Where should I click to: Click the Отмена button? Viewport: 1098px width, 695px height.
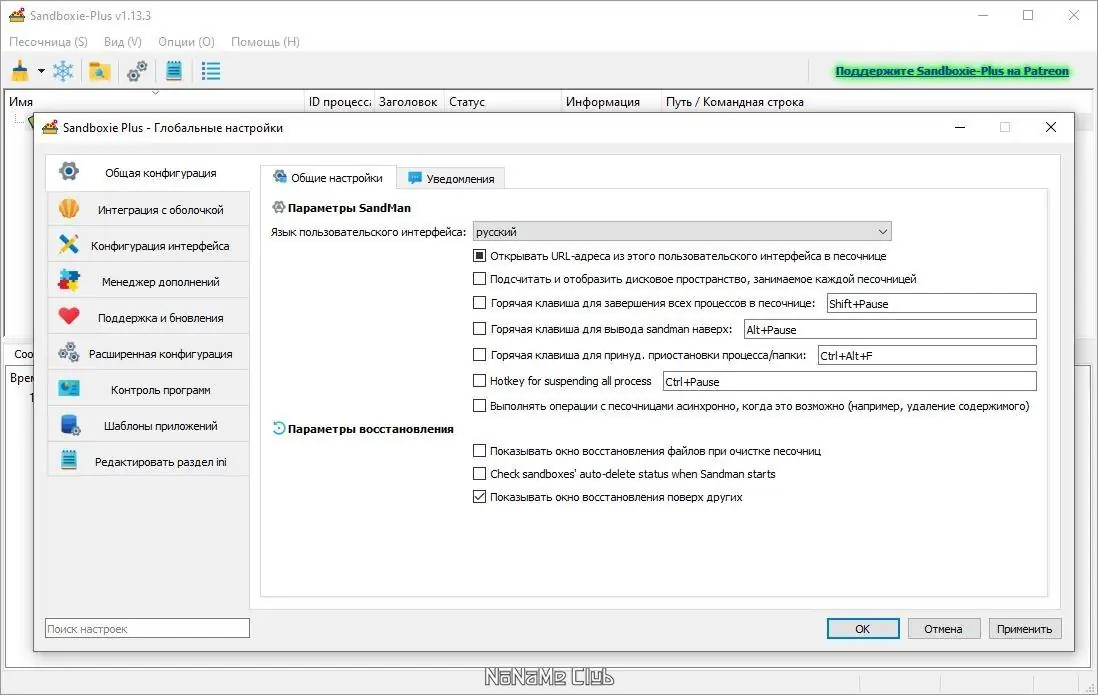pyautogui.click(x=943, y=628)
